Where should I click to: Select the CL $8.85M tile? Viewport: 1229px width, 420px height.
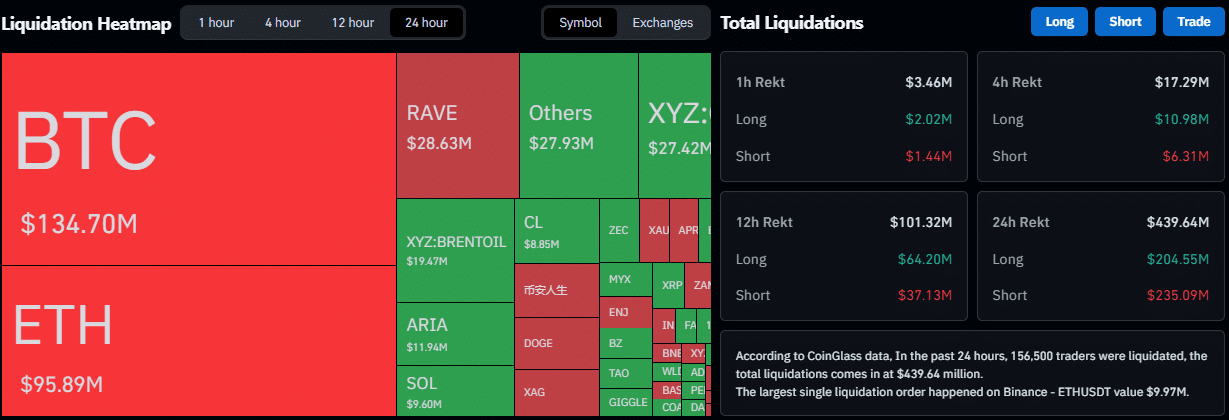(556, 231)
